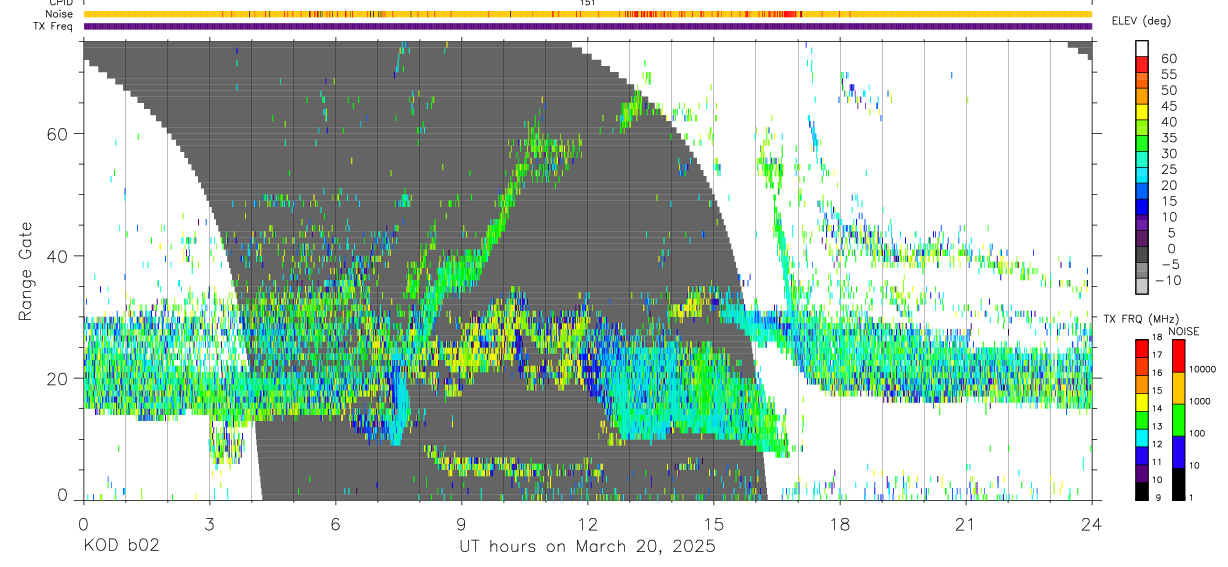Click the TX Freq row label at top

tap(54, 26)
